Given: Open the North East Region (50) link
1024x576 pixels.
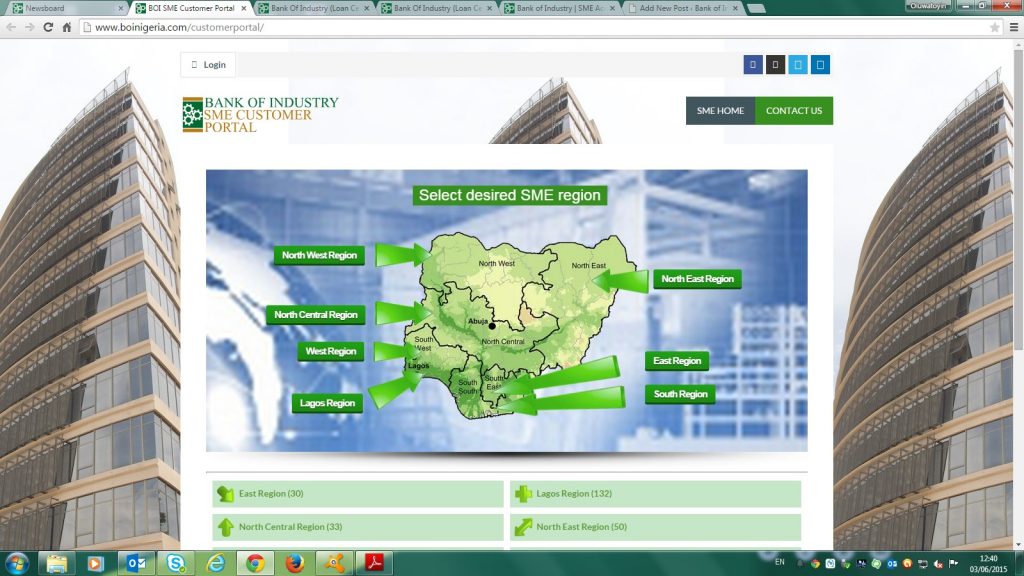Looking at the screenshot, I should [x=656, y=527].
